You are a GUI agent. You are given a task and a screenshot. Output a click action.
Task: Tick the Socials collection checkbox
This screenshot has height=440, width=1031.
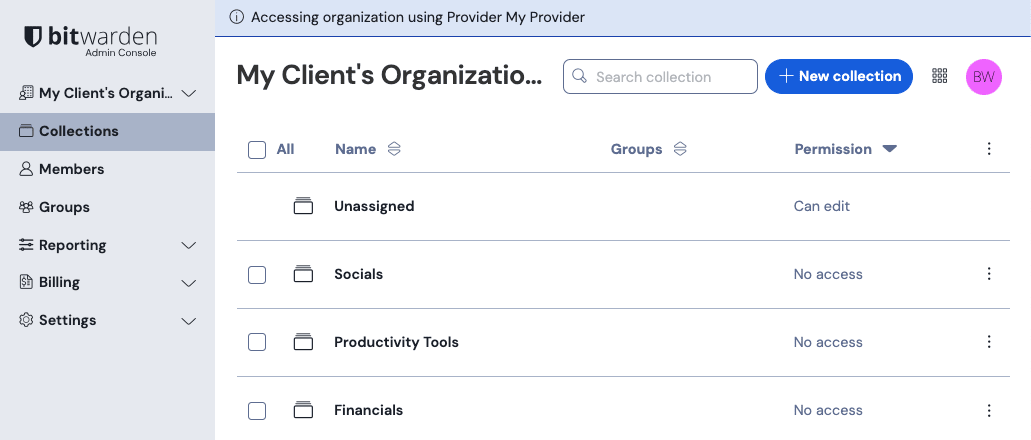(257, 275)
